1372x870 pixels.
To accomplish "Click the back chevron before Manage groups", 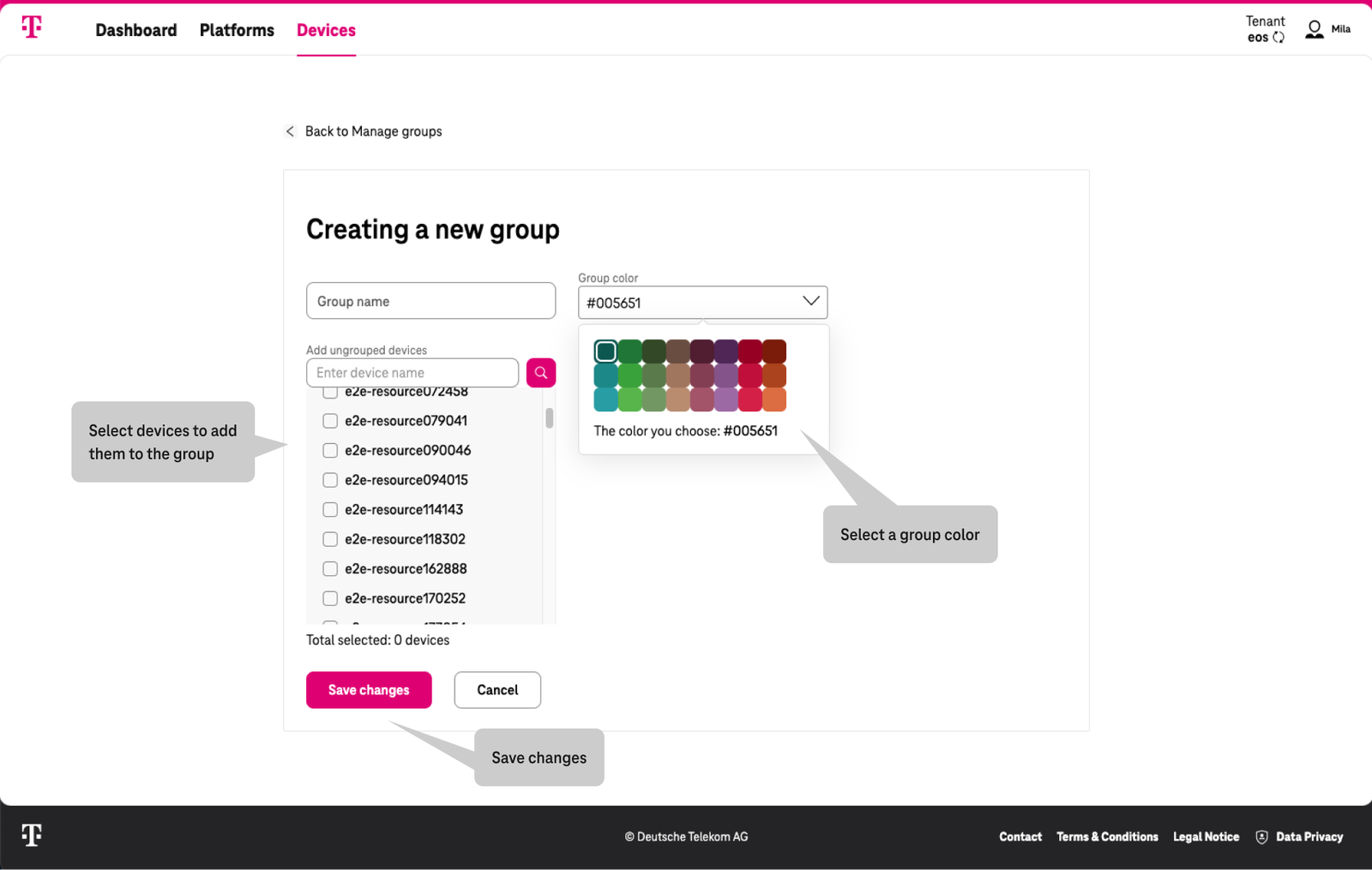I will [x=290, y=131].
